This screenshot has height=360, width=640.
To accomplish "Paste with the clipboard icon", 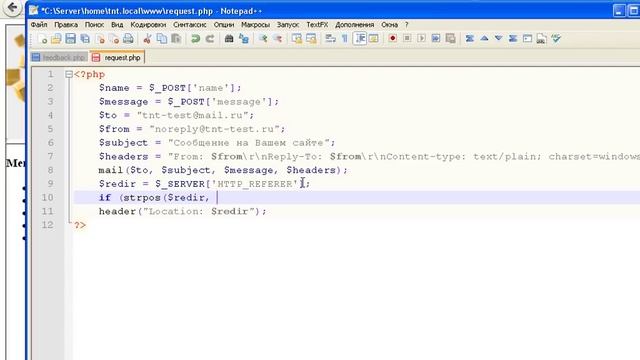I will pos(176,39).
